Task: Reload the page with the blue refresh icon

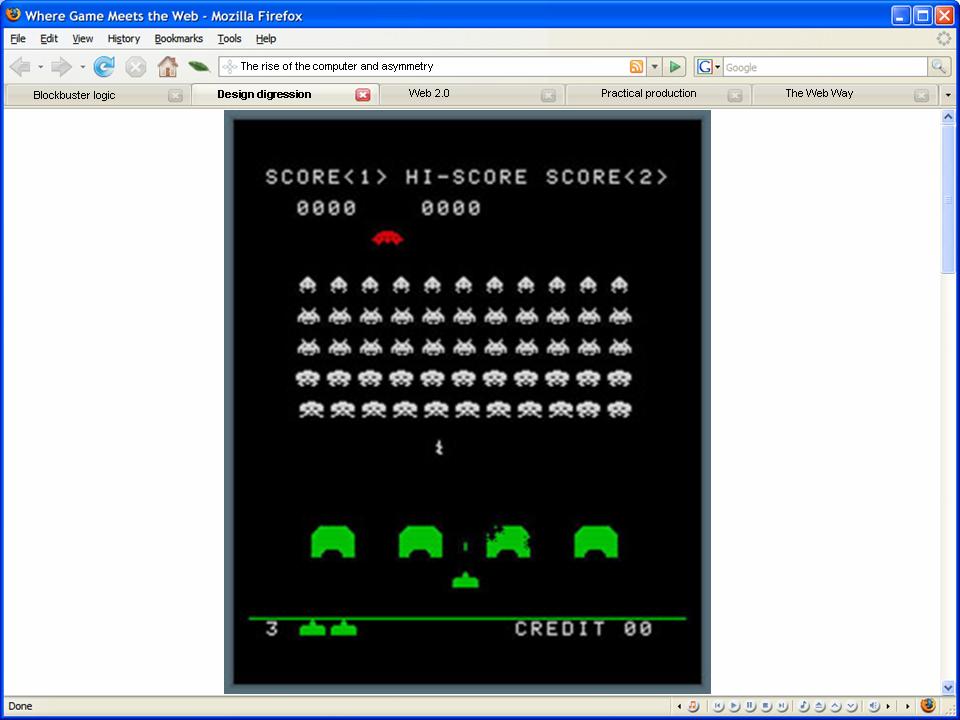Action: tap(104, 67)
